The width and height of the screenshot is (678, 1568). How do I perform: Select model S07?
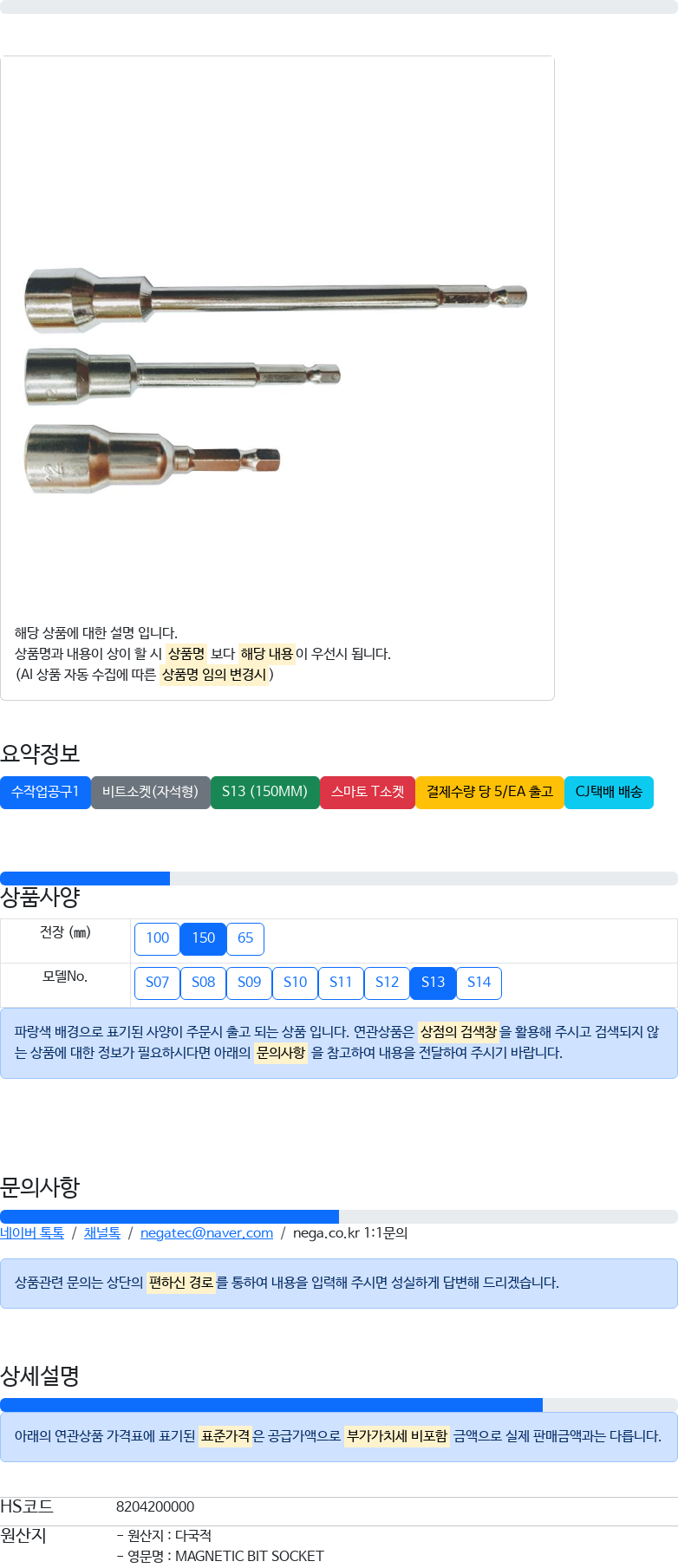157,983
